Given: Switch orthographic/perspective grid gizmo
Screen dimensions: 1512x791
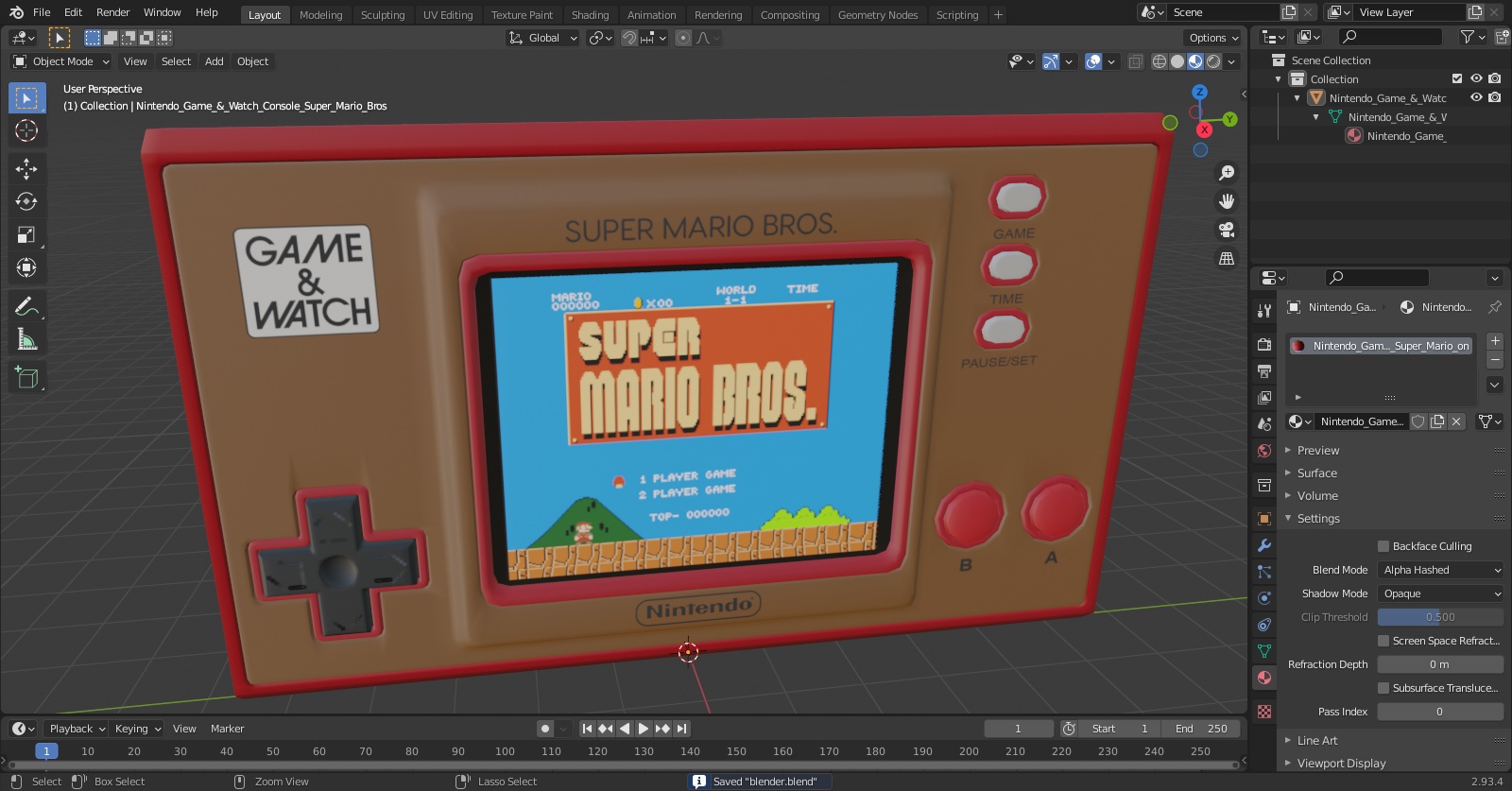Looking at the screenshot, I should tap(1227, 258).
